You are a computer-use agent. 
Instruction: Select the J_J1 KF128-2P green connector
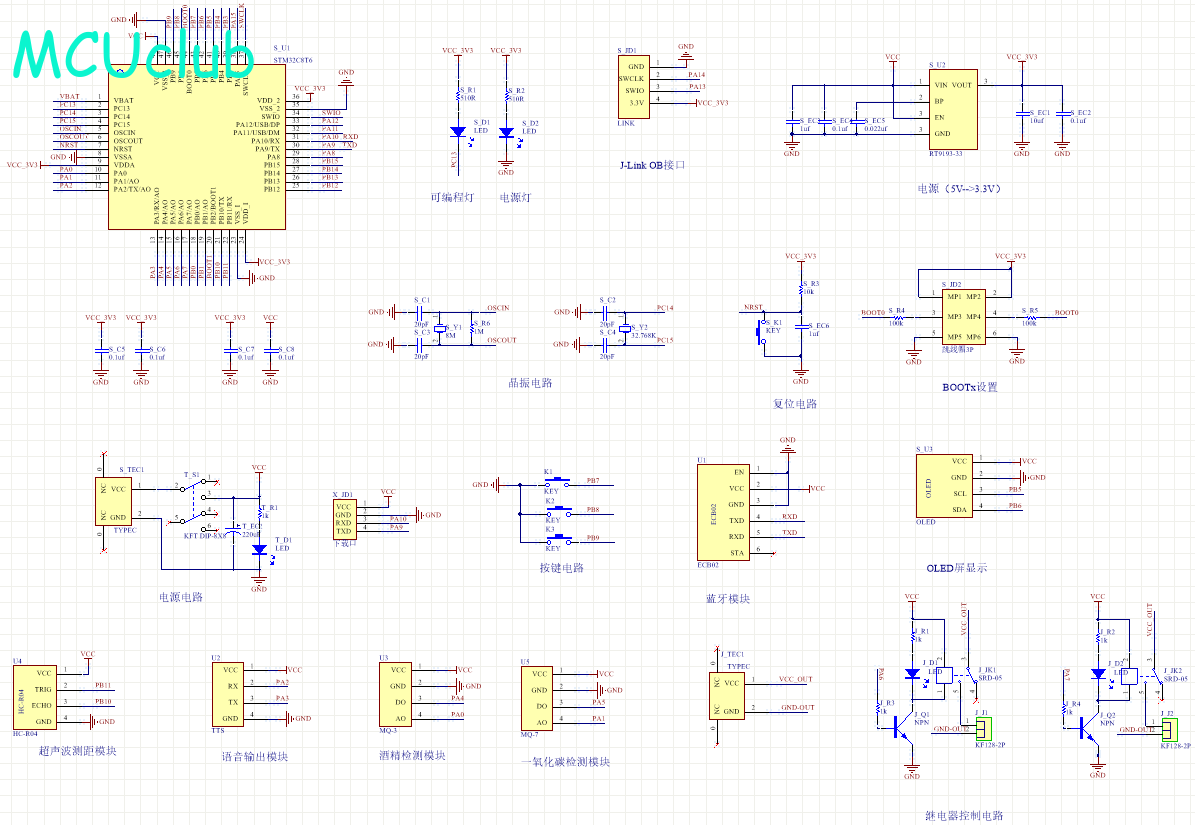pyautogui.click(x=983, y=730)
